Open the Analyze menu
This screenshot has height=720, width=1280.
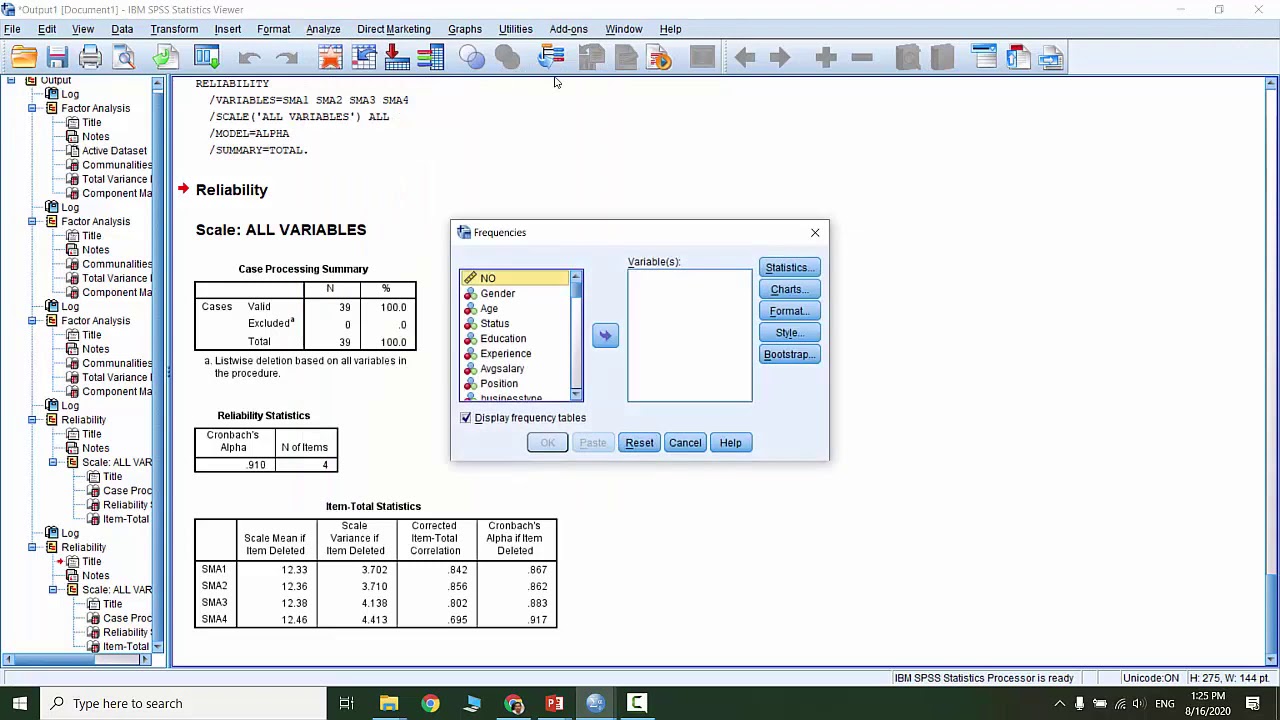pos(323,29)
